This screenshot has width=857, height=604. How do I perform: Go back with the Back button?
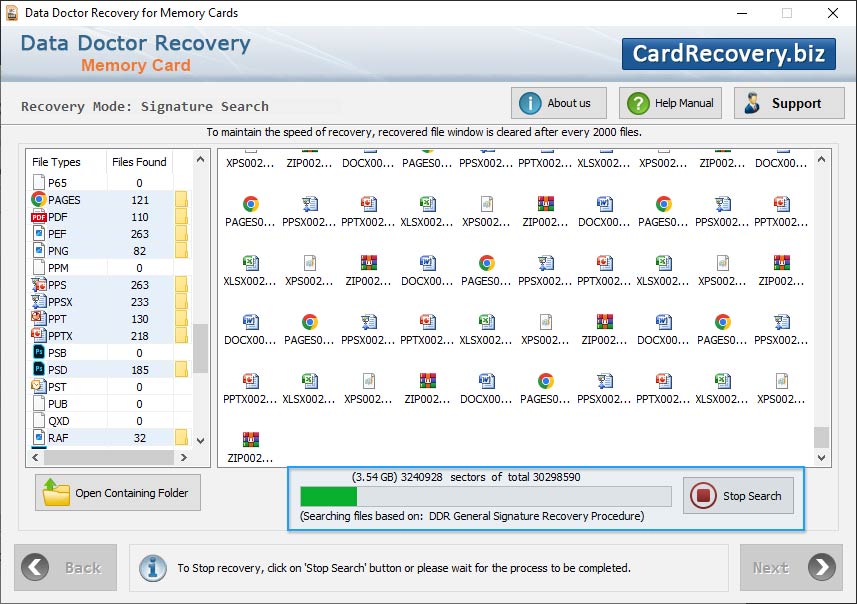tap(66, 567)
